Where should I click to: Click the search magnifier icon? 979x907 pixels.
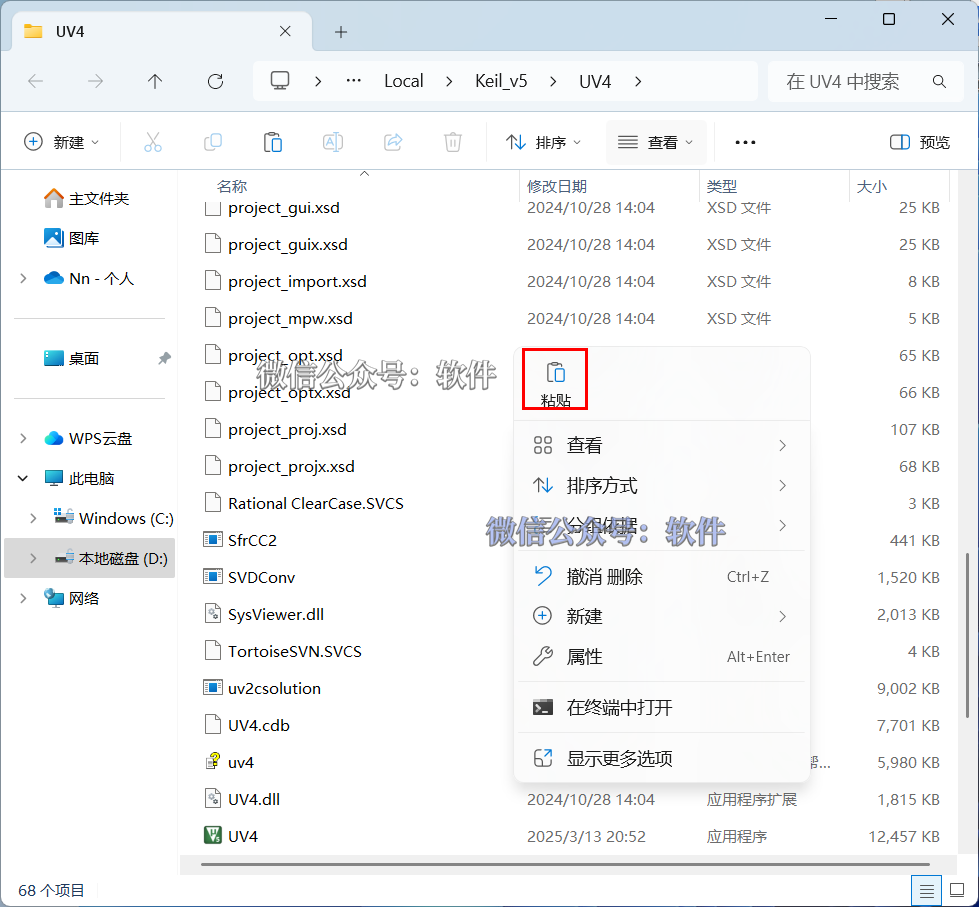coord(938,81)
